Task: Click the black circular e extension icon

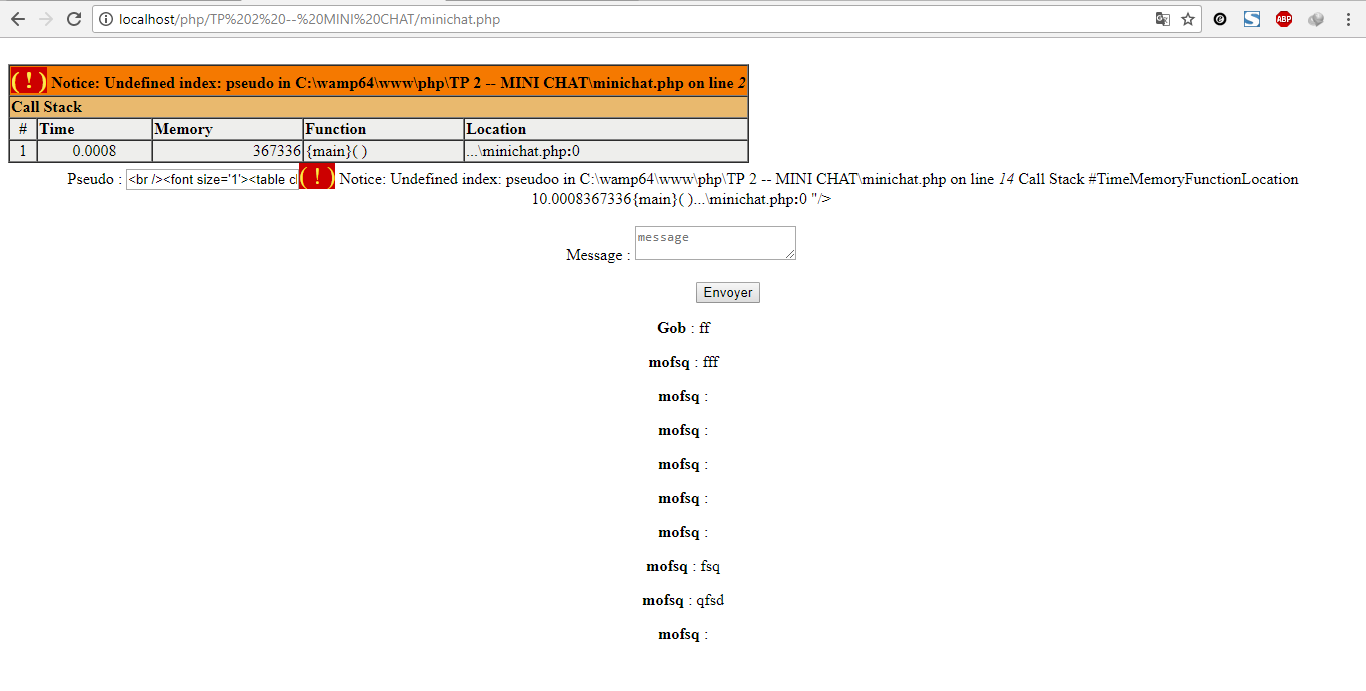Action: pos(1219,19)
